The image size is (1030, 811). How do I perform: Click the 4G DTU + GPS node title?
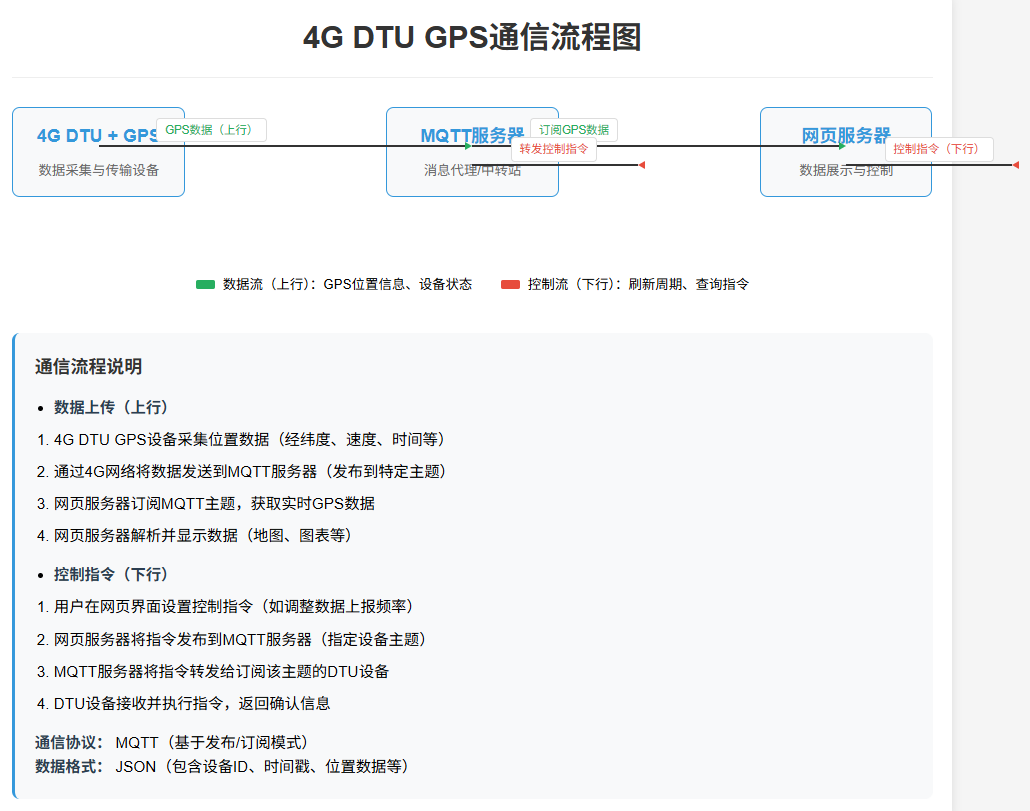[x=96, y=135]
